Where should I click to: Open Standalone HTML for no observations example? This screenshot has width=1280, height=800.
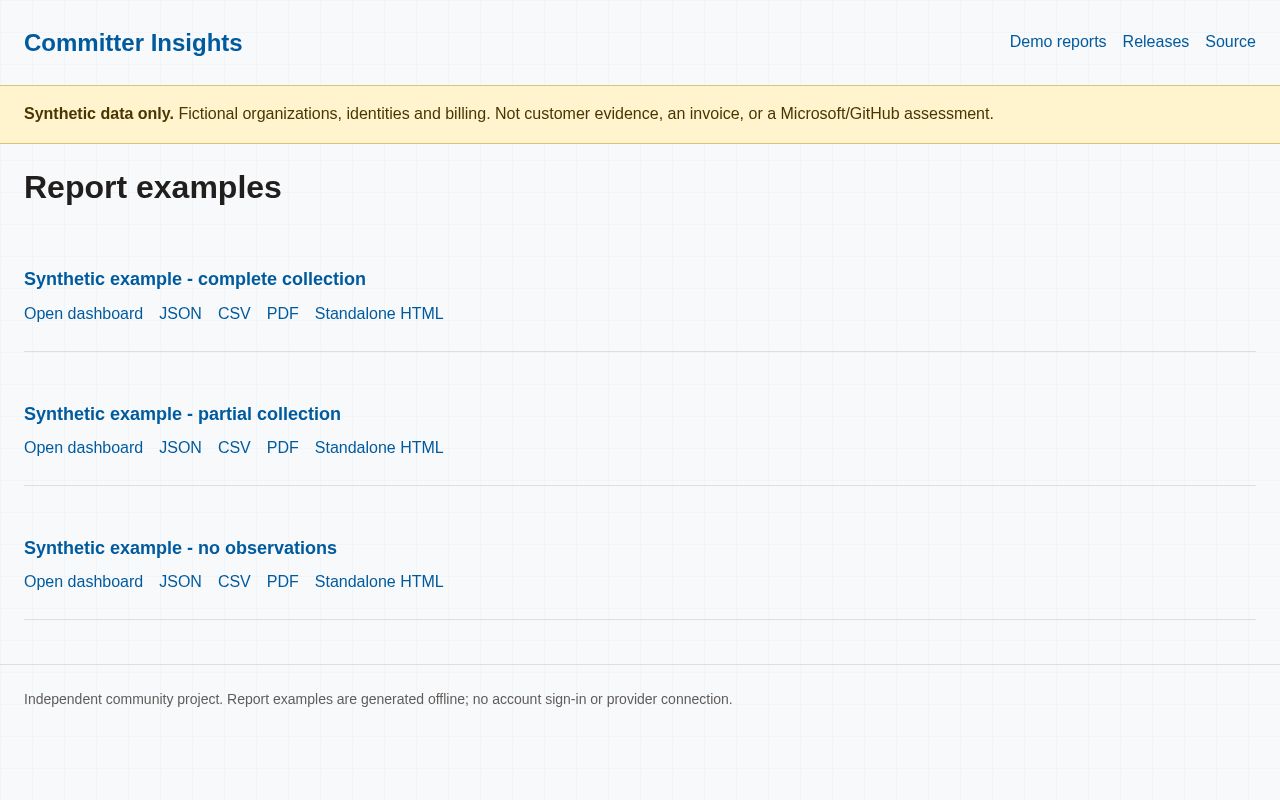[x=379, y=582]
